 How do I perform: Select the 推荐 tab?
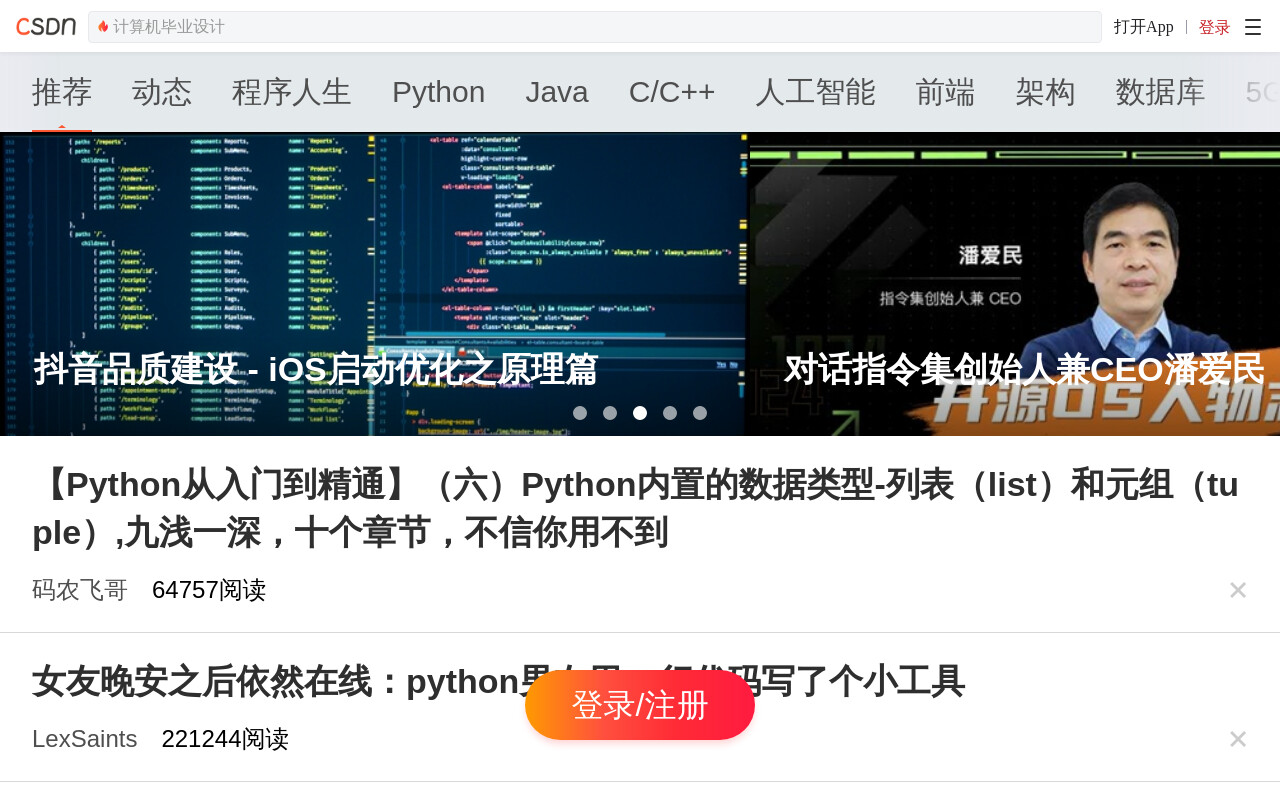coord(62,92)
